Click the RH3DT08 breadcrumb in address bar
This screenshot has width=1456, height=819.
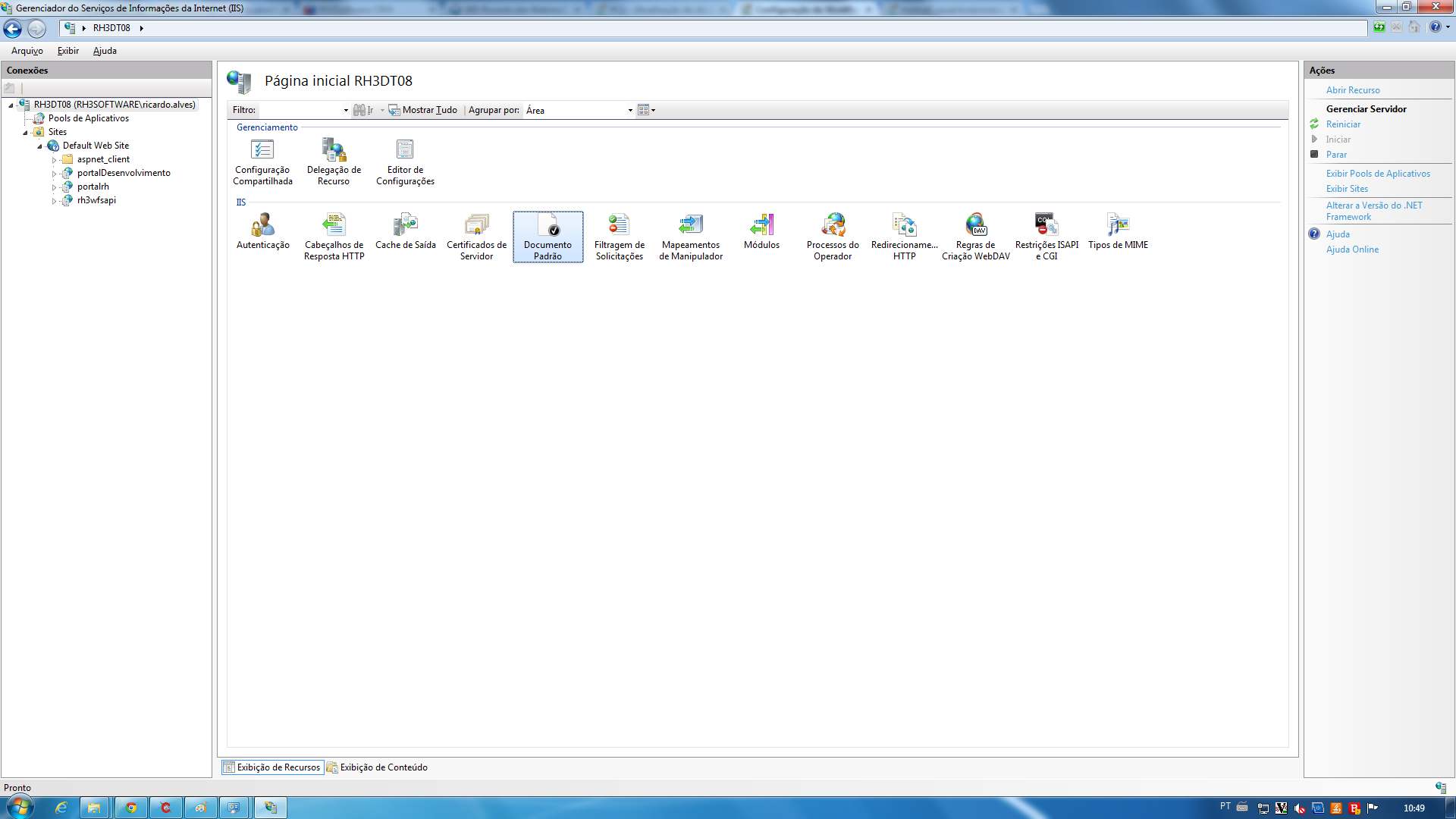point(111,28)
